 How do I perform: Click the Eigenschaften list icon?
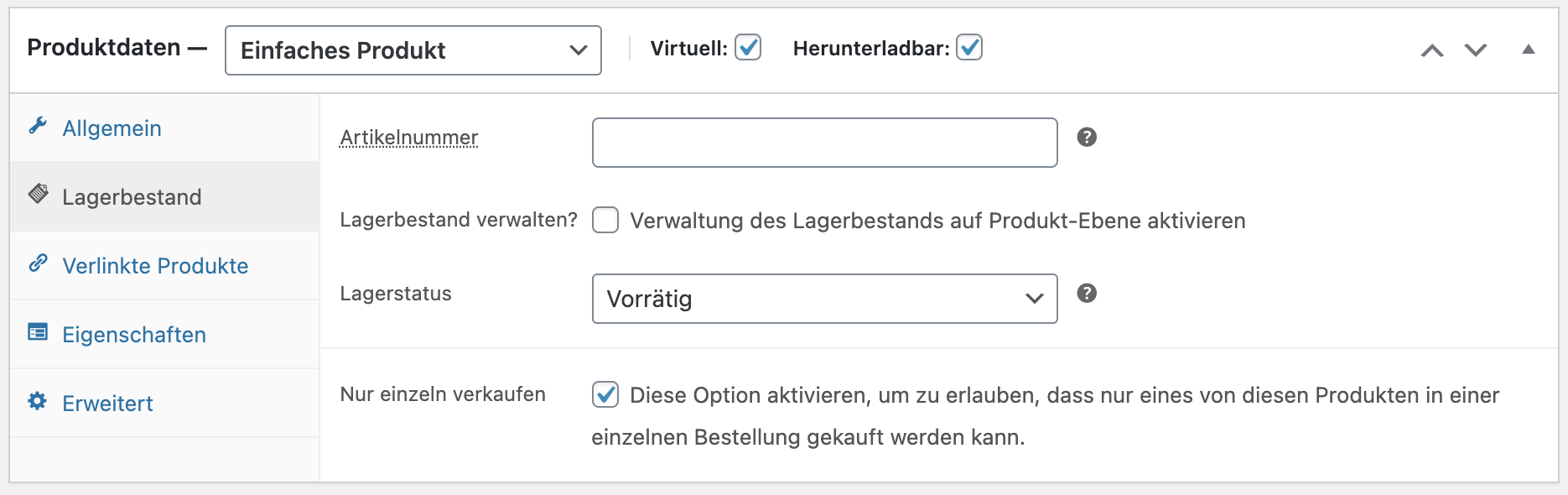[38, 332]
